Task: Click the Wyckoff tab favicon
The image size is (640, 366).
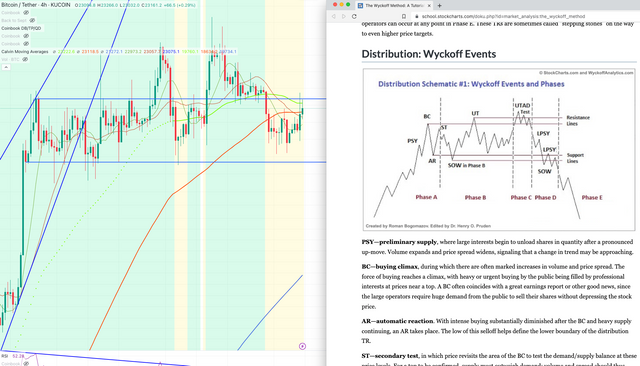Action: click(360, 6)
